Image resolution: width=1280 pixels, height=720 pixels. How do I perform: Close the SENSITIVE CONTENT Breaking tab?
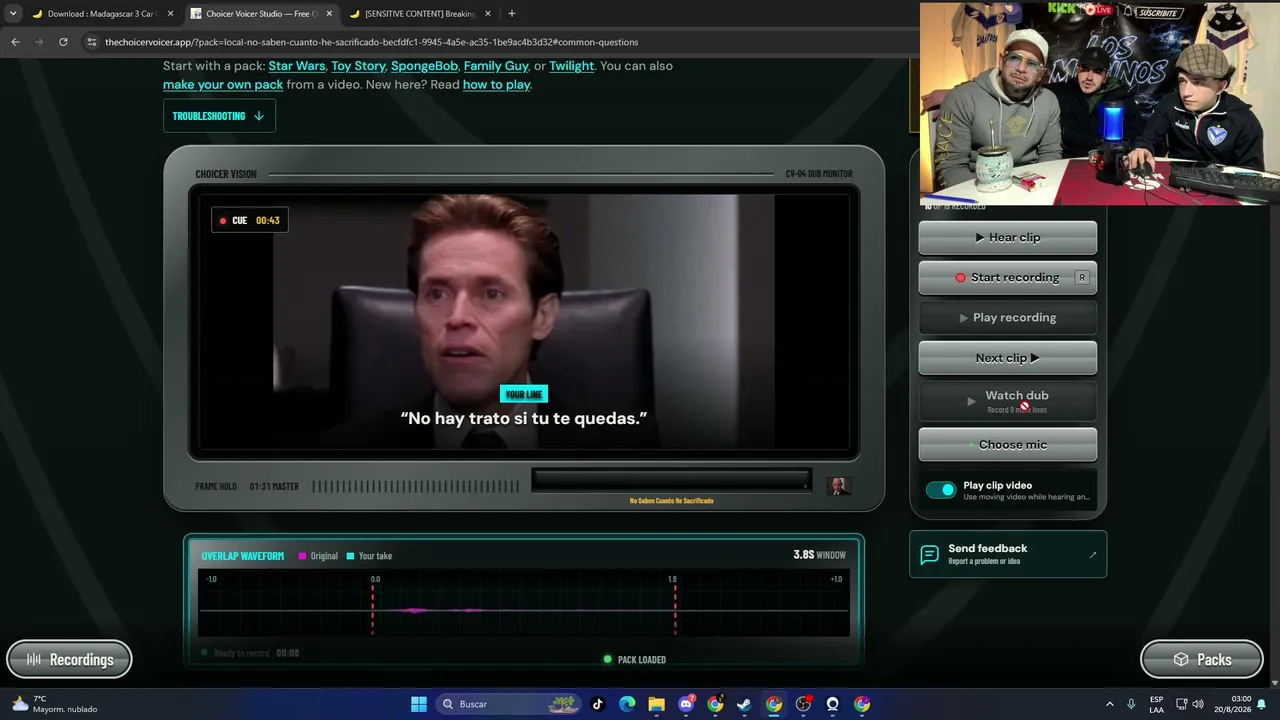[488, 14]
